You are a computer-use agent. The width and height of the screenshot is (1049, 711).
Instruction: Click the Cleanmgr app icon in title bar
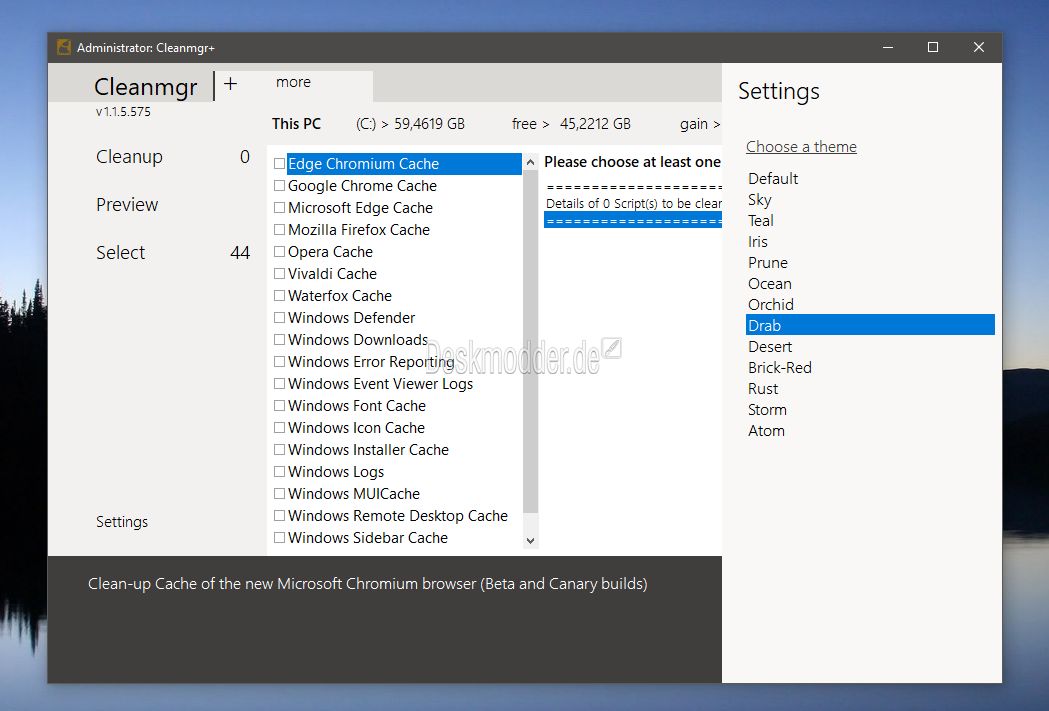(x=64, y=47)
